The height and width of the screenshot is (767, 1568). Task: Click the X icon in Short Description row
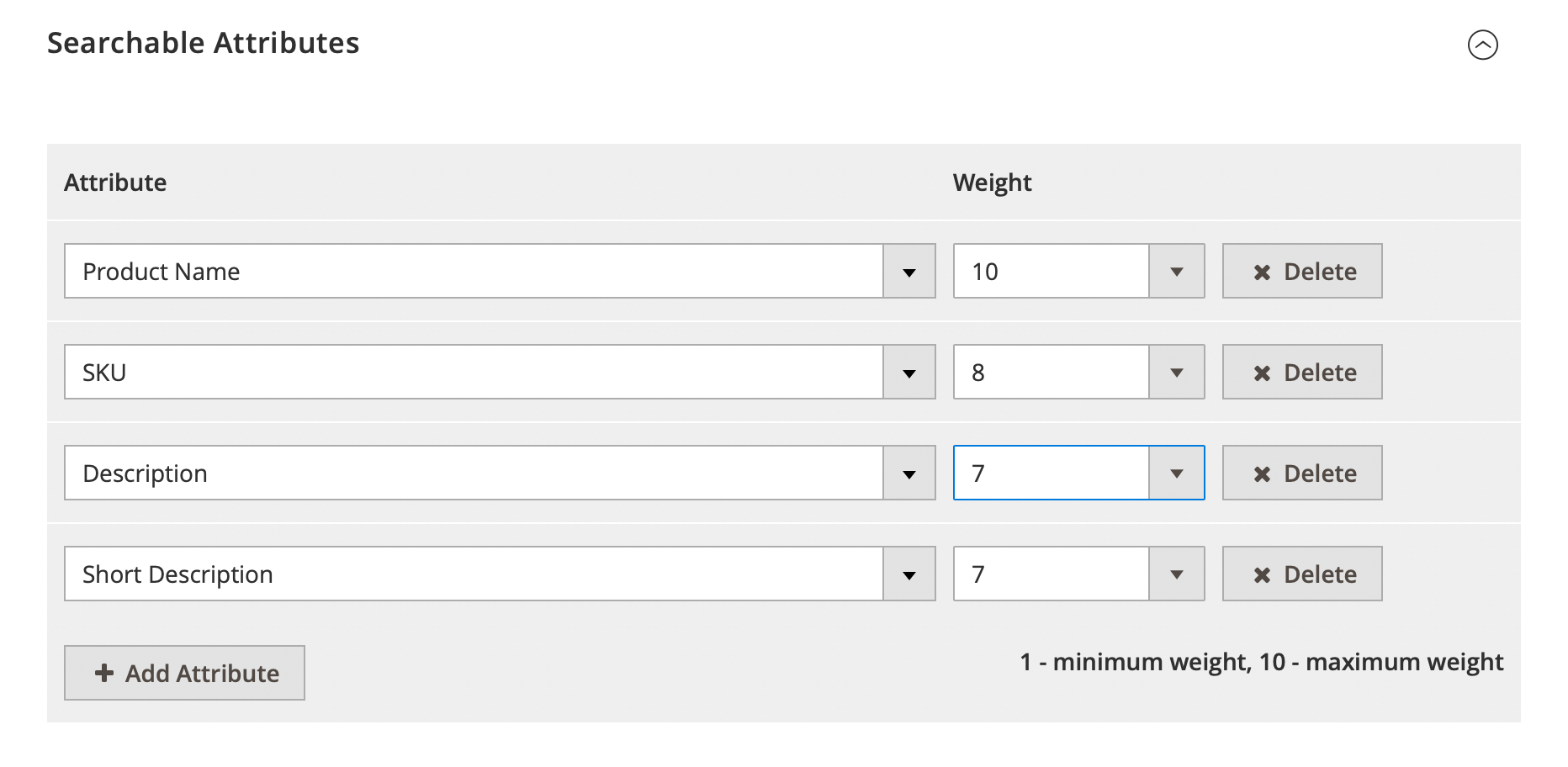[x=1262, y=575]
